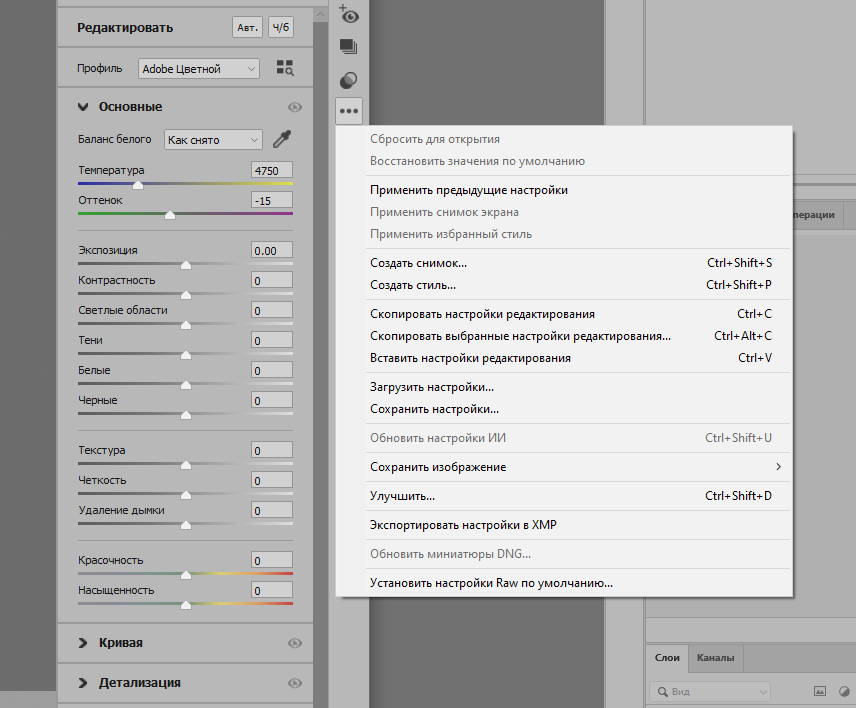The height and width of the screenshot is (708, 856).
Task: Choose Скопировать настройки редактирования menu item
Action: coord(482,314)
